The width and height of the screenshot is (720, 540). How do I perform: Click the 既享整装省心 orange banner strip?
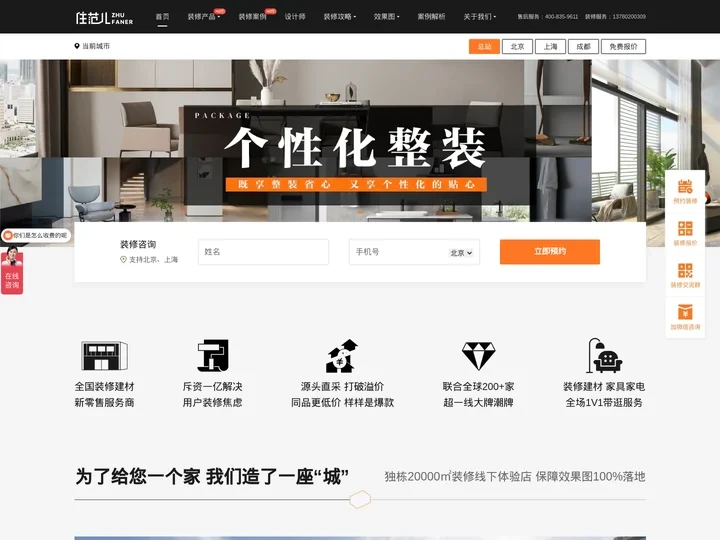click(x=356, y=185)
